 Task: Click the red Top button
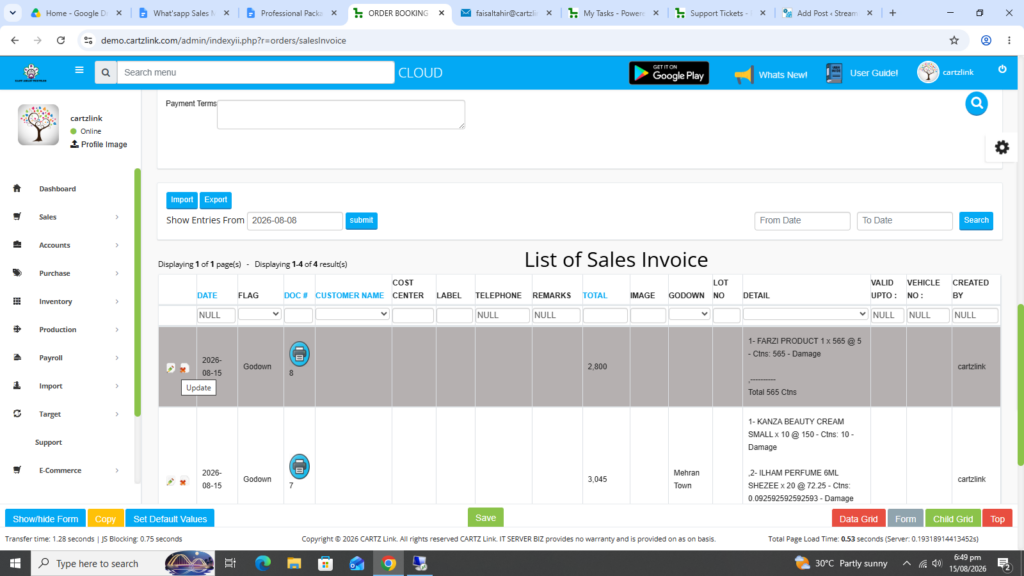click(x=997, y=519)
